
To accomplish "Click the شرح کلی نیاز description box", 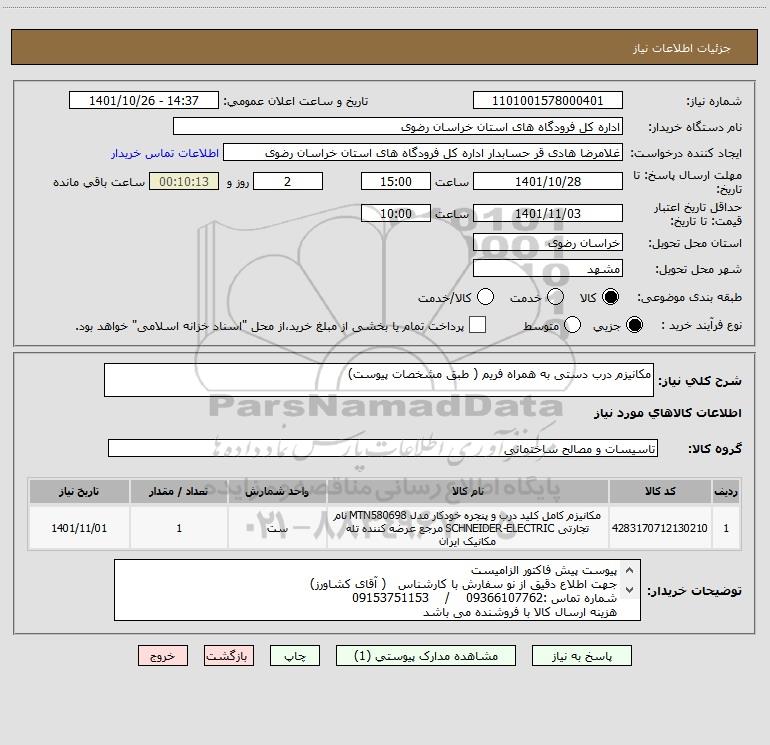I will tap(379, 380).
